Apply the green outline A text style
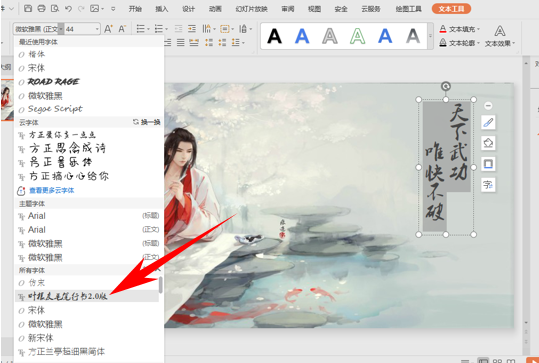This screenshot has height=363, width=539. (x=358, y=36)
